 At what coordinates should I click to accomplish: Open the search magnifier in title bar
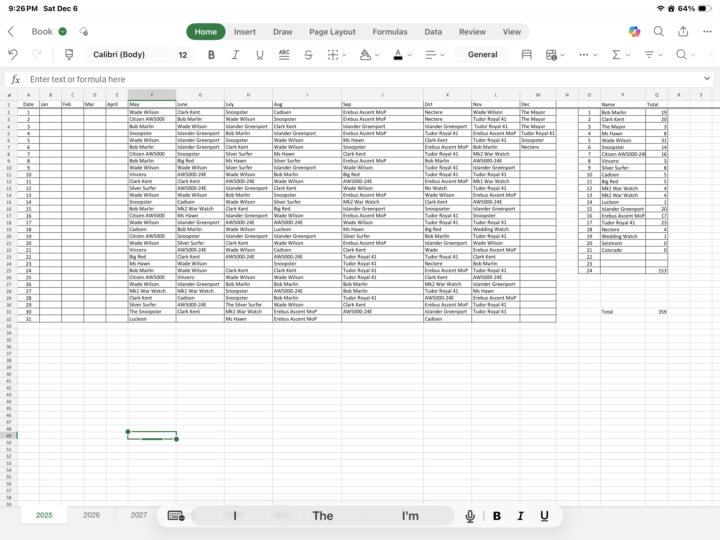point(658,31)
